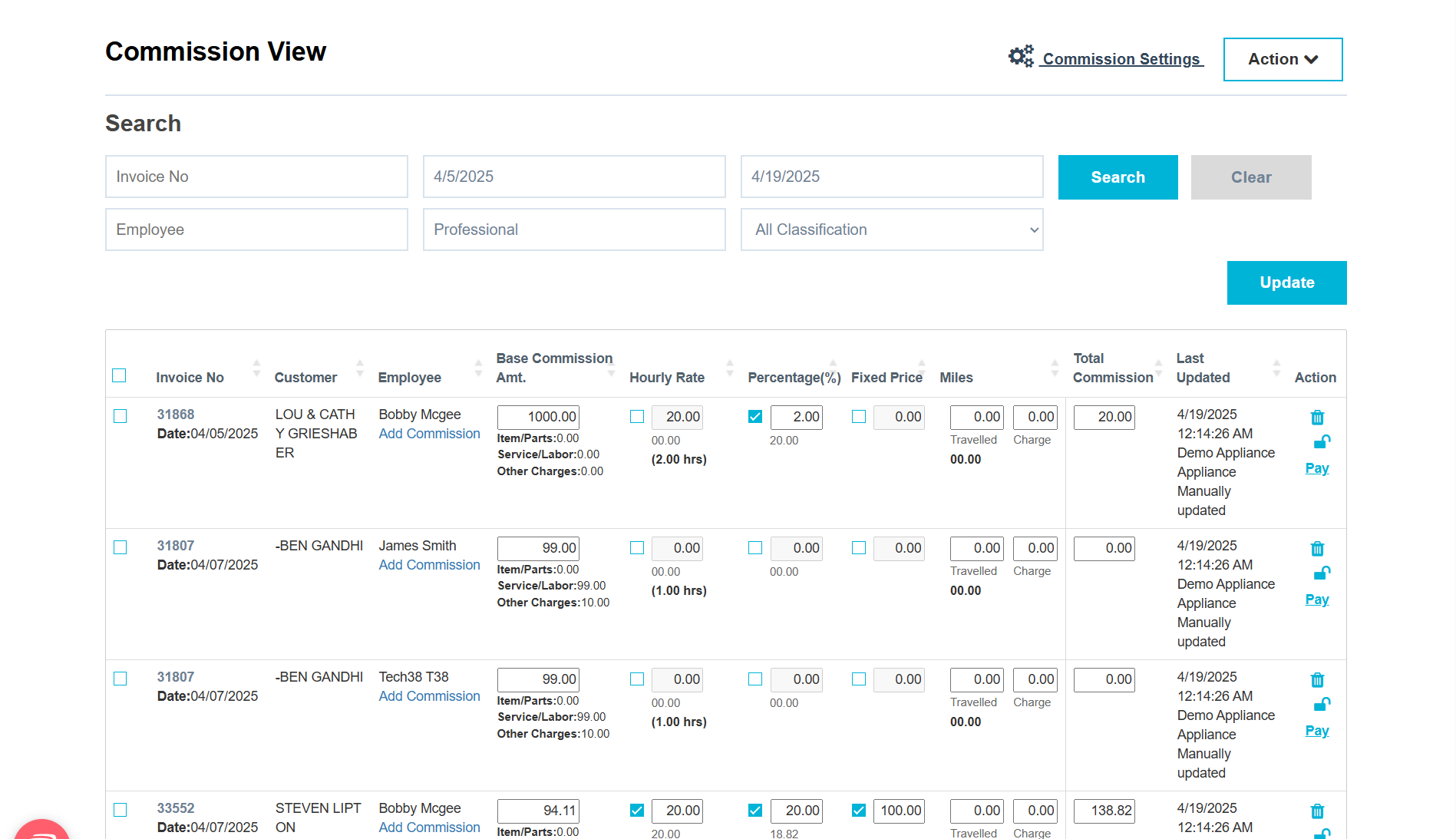1456x839 pixels.
Task: Click trash icon for invoice 33552
Action: (1317, 811)
